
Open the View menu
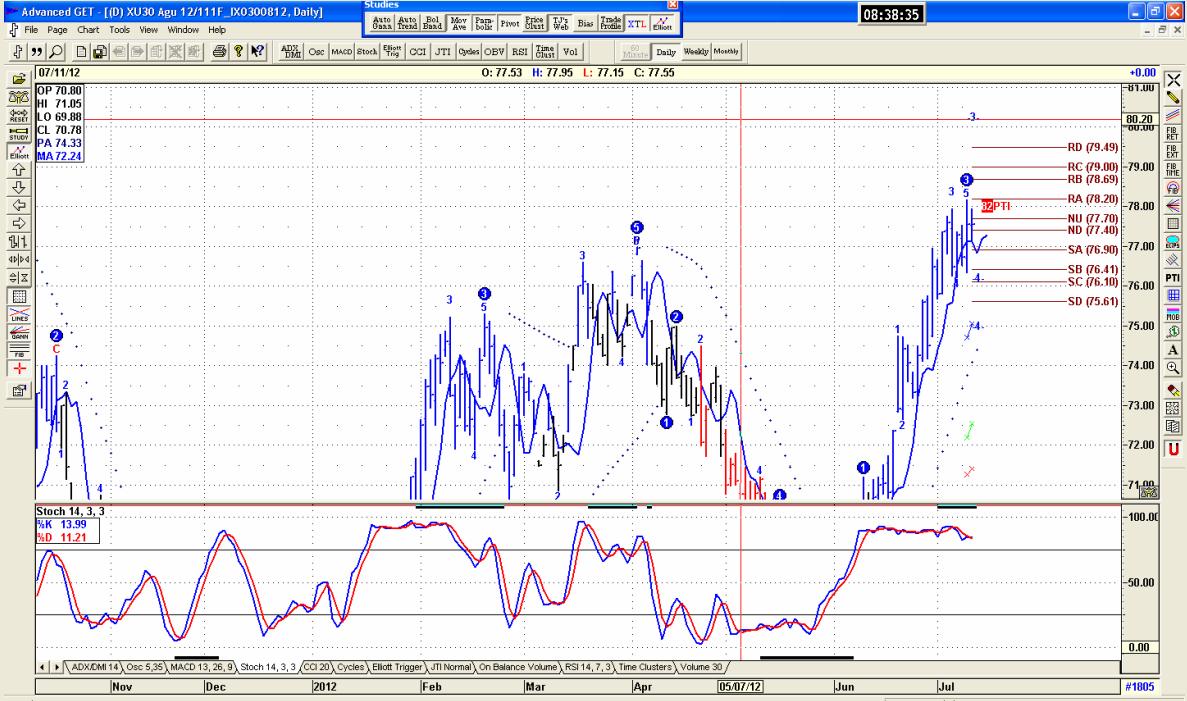pos(148,30)
